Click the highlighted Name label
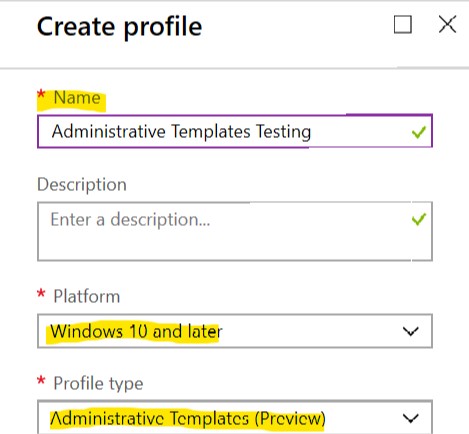 pyautogui.click(x=77, y=98)
